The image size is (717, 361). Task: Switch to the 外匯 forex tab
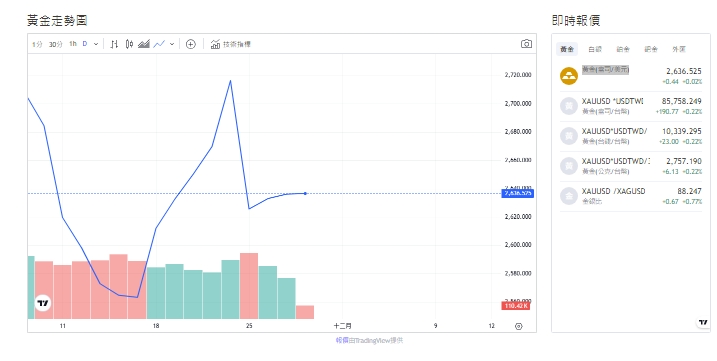(x=679, y=49)
